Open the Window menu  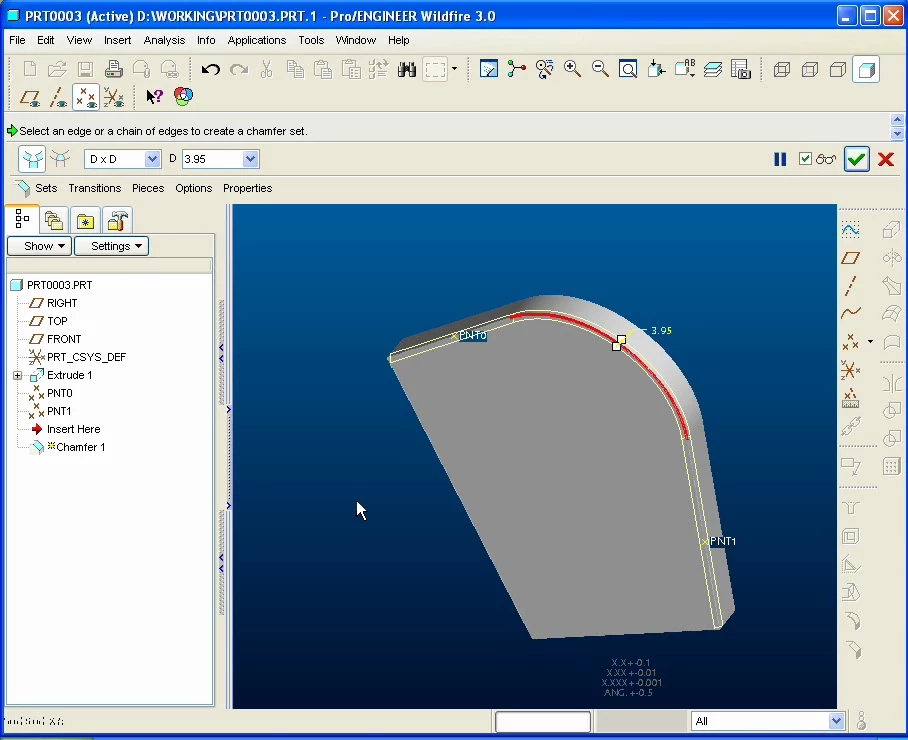click(x=356, y=40)
